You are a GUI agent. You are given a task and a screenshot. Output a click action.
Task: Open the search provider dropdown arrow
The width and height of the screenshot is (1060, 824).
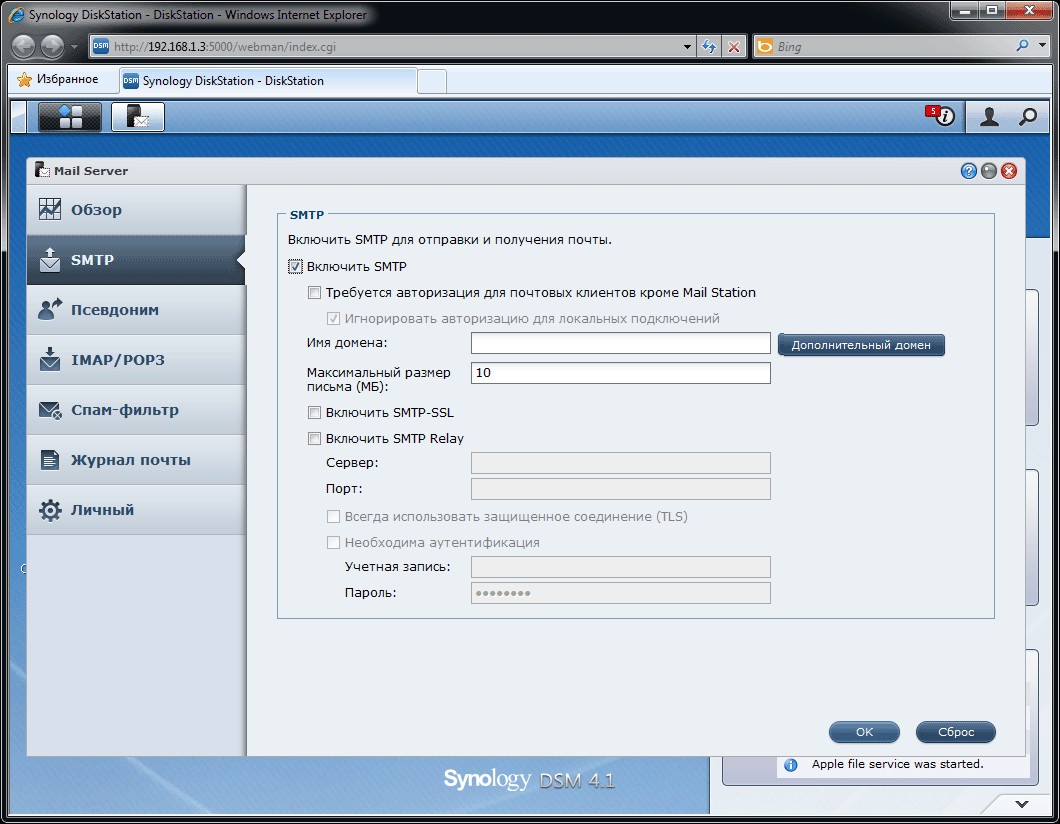[1042, 46]
